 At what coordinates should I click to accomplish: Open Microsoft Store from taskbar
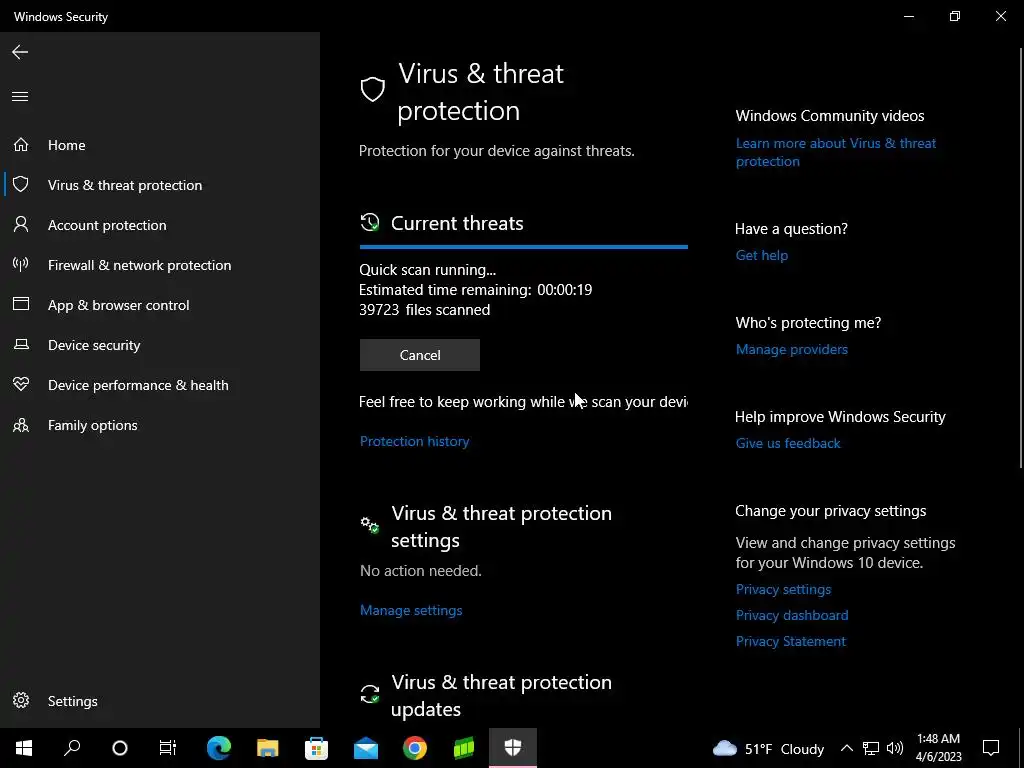pyautogui.click(x=317, y=748)
